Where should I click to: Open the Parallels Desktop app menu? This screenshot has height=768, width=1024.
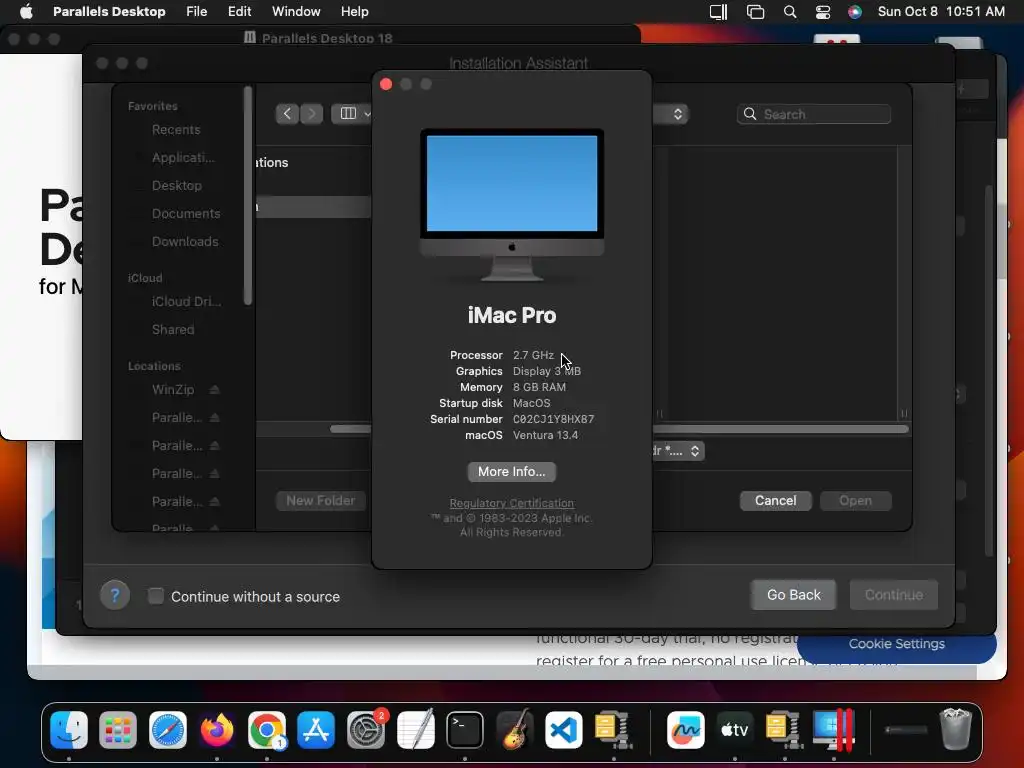[109, 11]
